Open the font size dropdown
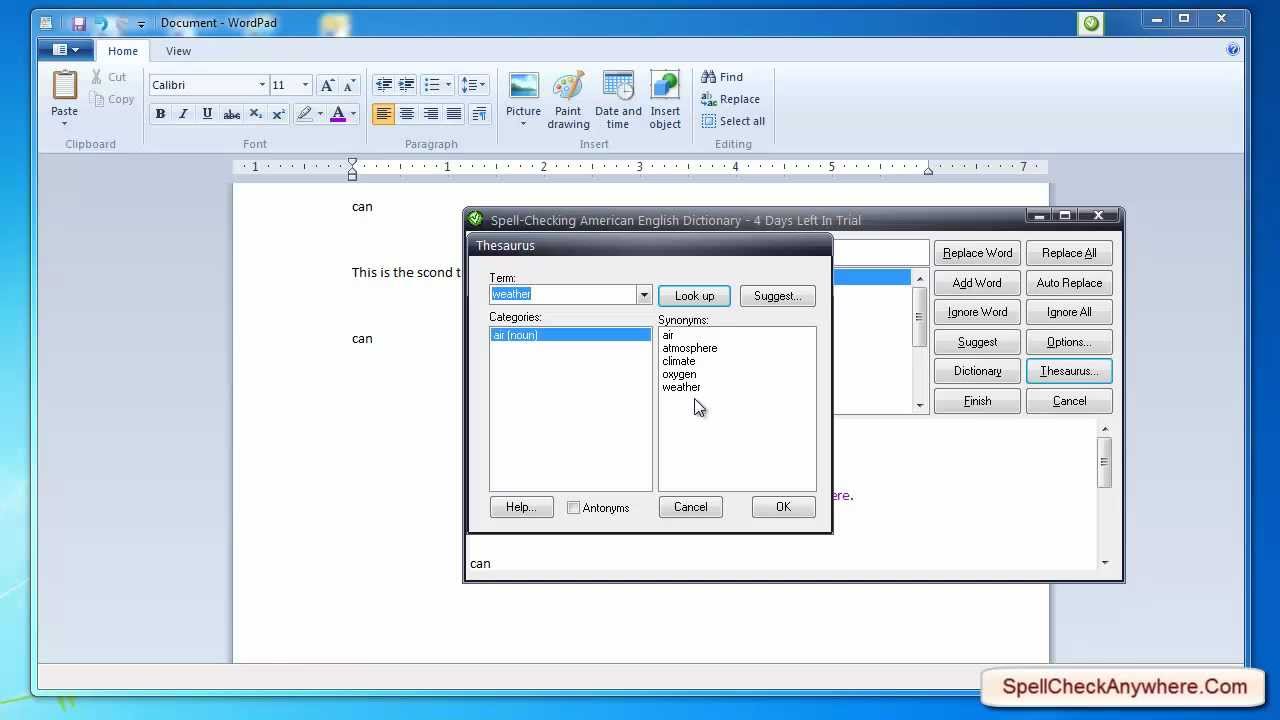Screen dimensions: 1280x720 305,85
